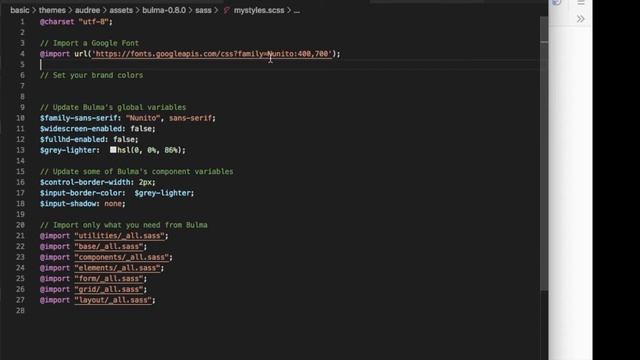640x360 pixels.
Task: Click '$family-sans-serif' variable name
Action: 78,118
